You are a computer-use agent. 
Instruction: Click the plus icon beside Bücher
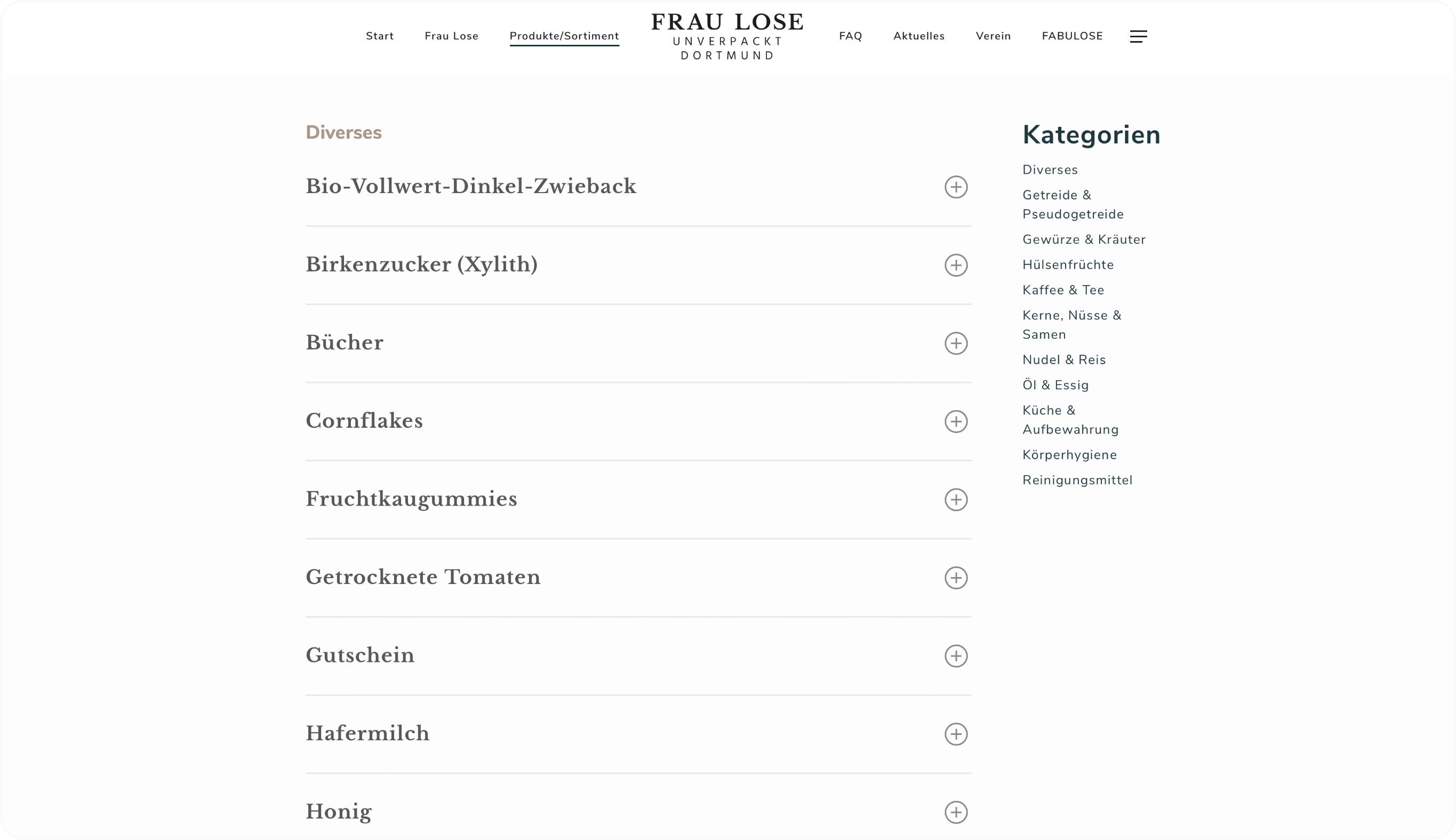click(956, 343)
